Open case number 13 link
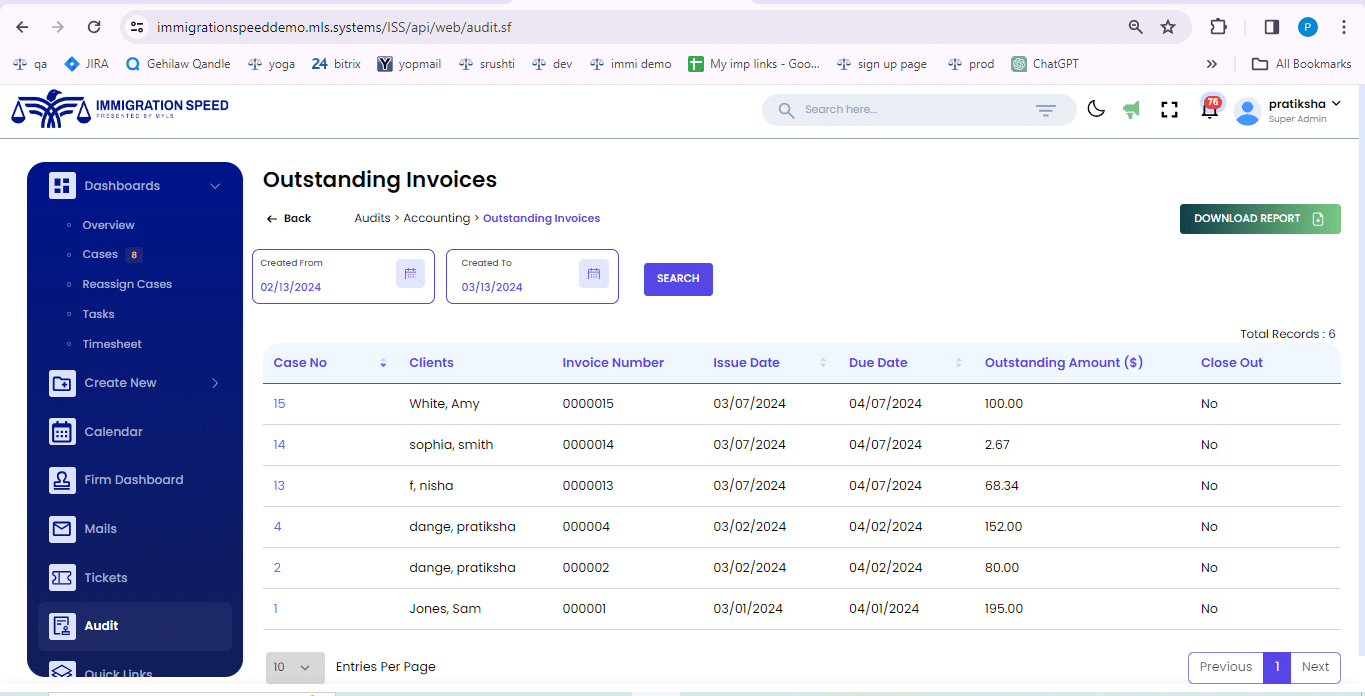The width and height of the screenshot is (1365, 696). 279,486
